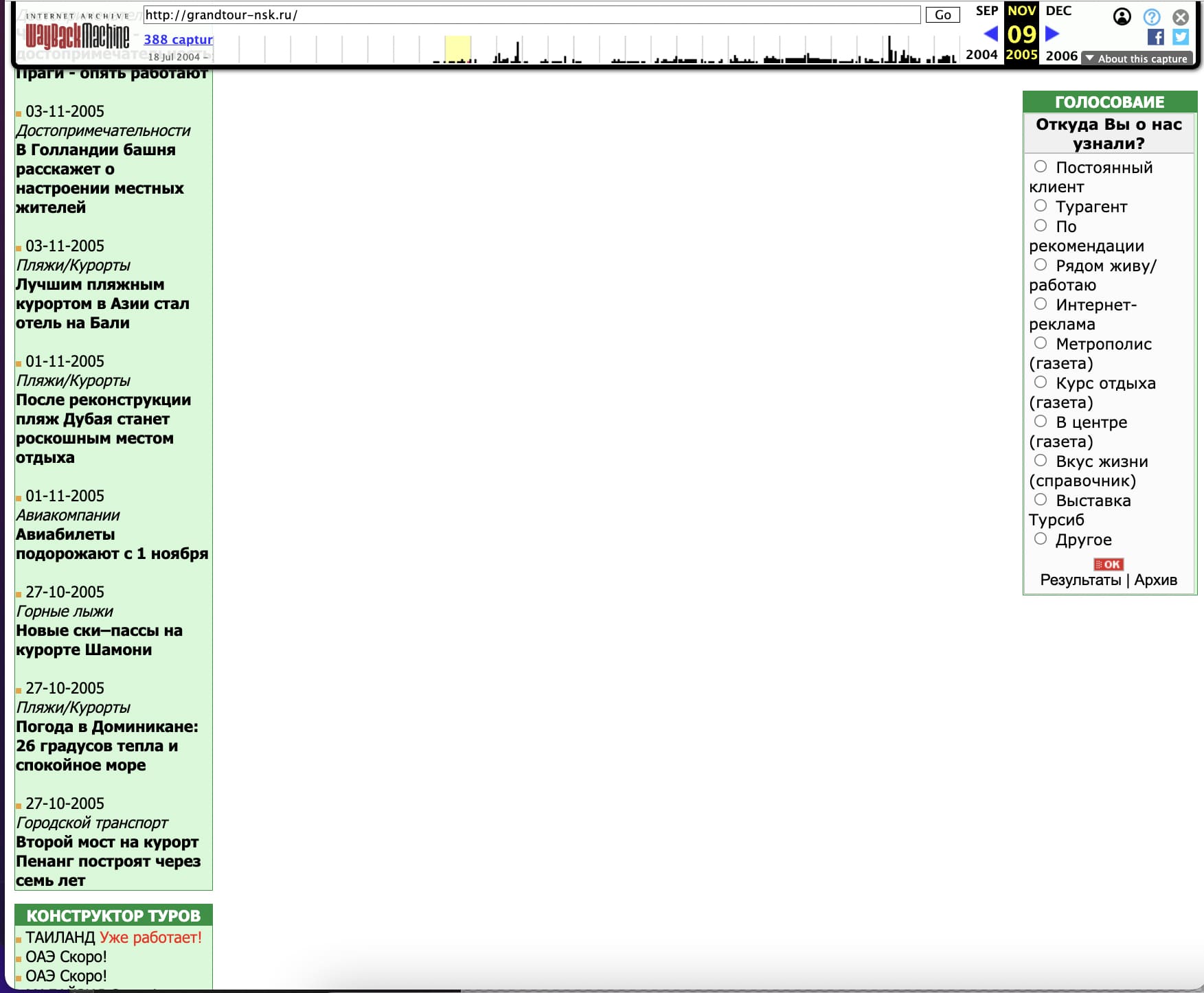Image resolution: width=1204 pixels, height=993 pixels.
Task: Open first 'ОАЭ Скоро!' link
Action: click(x=66, y=957)
